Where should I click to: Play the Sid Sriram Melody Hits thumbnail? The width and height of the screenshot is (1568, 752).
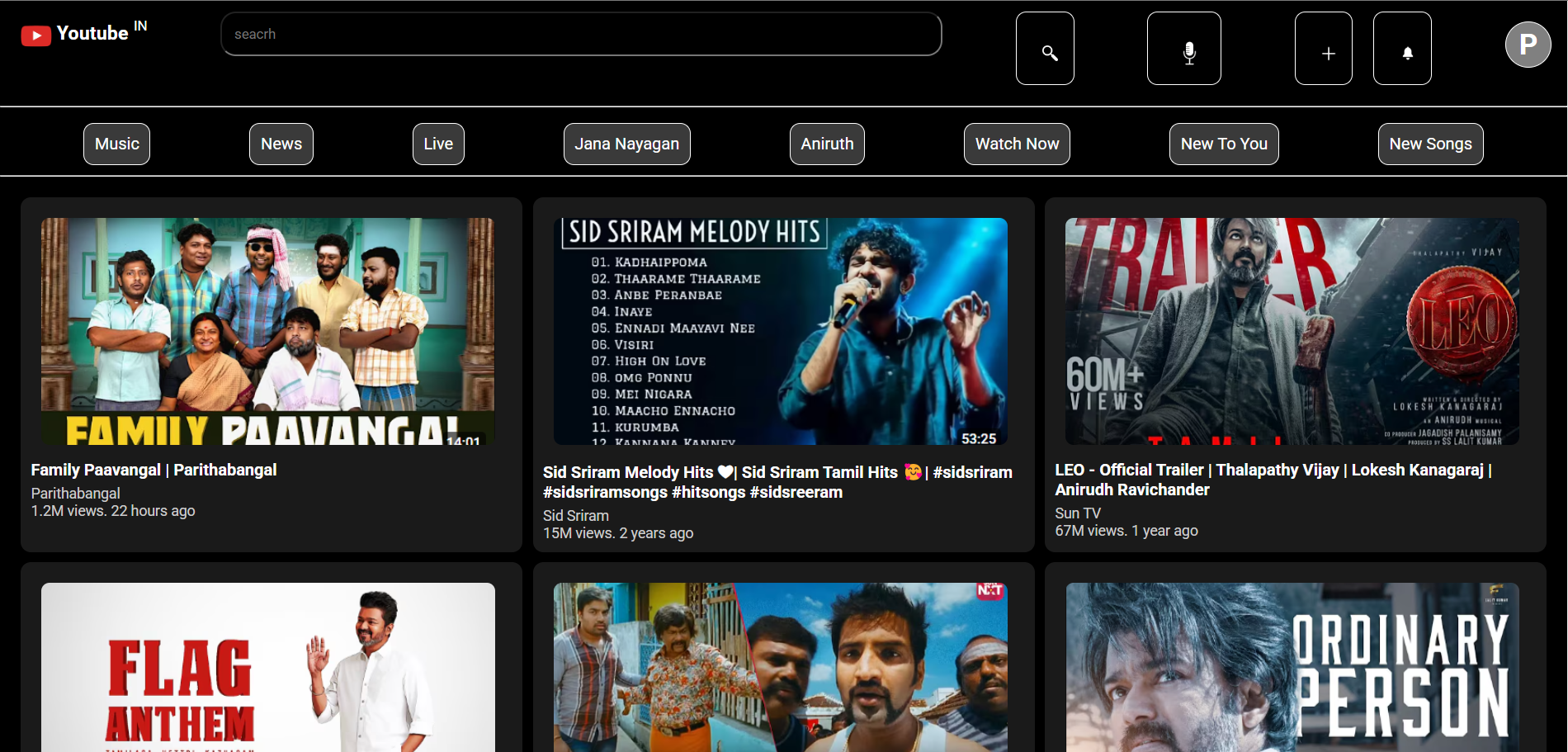[780, 331]
